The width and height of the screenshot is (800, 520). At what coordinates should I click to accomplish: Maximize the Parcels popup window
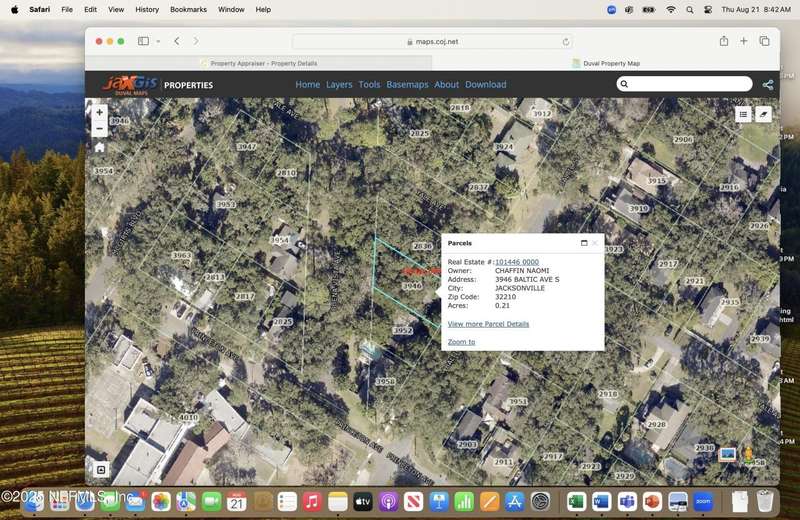(584, 243)
